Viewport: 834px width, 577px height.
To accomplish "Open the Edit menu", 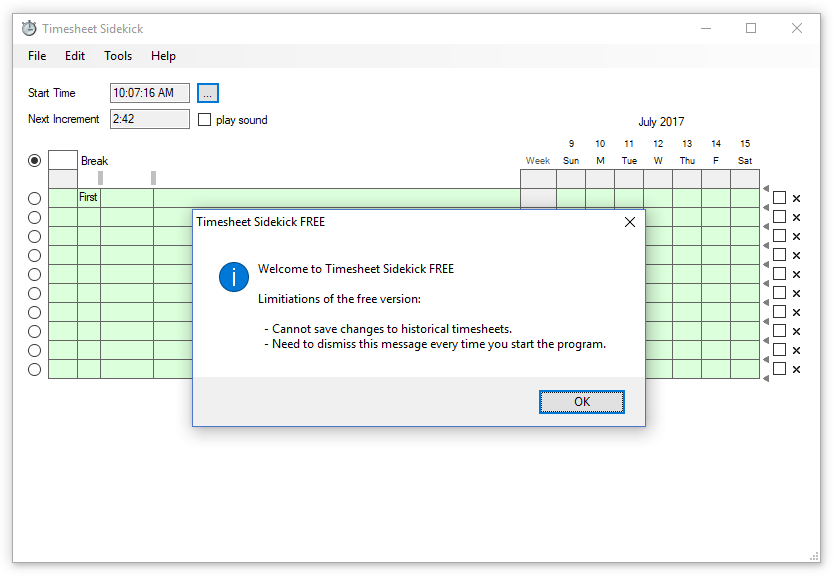I will click(74, 56).
